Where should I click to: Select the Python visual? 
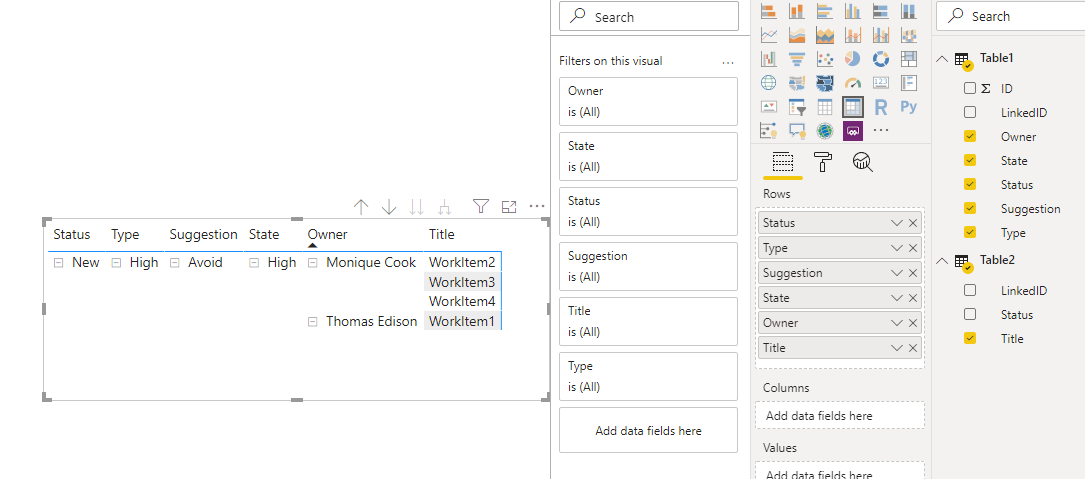[909, 107]
